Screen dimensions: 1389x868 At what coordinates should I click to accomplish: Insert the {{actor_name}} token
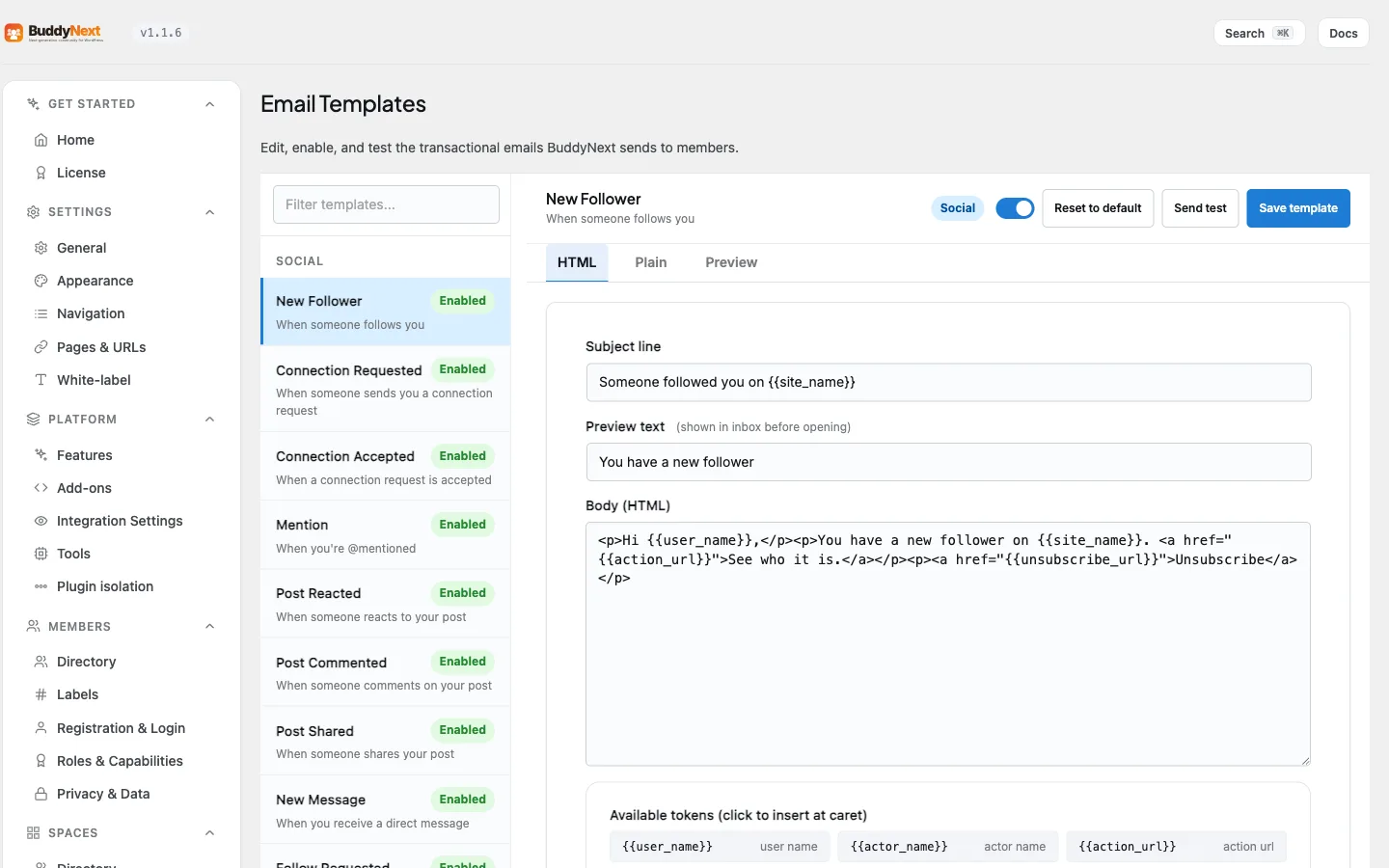(948, 847)
